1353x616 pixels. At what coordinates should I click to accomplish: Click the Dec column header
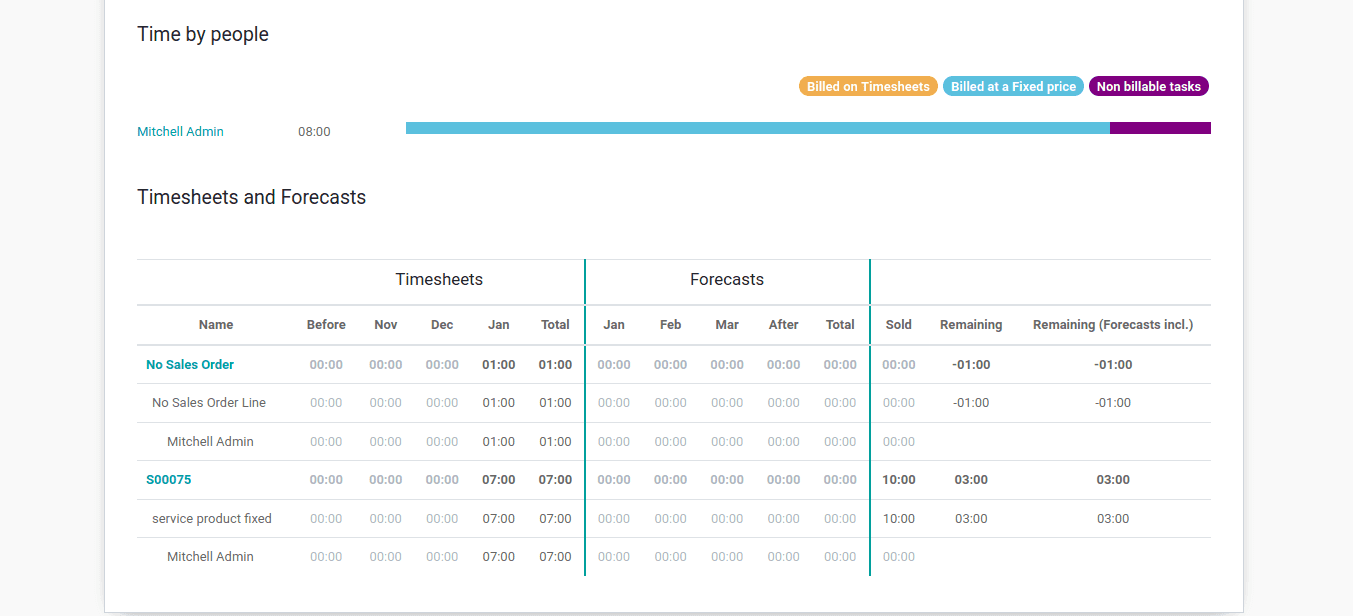(442, 325)
